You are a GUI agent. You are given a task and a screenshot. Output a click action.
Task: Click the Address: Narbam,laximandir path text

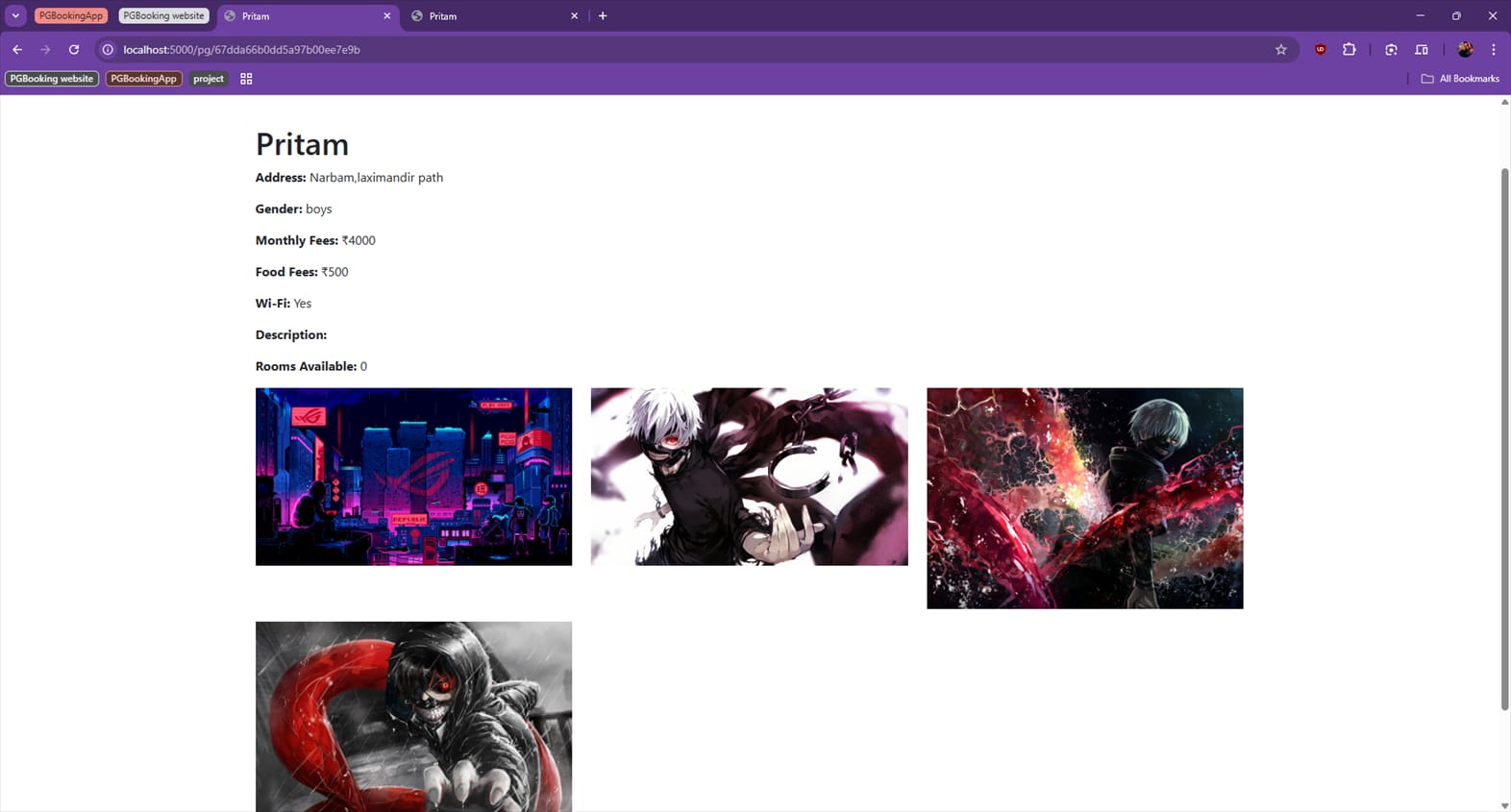(349, 178)
